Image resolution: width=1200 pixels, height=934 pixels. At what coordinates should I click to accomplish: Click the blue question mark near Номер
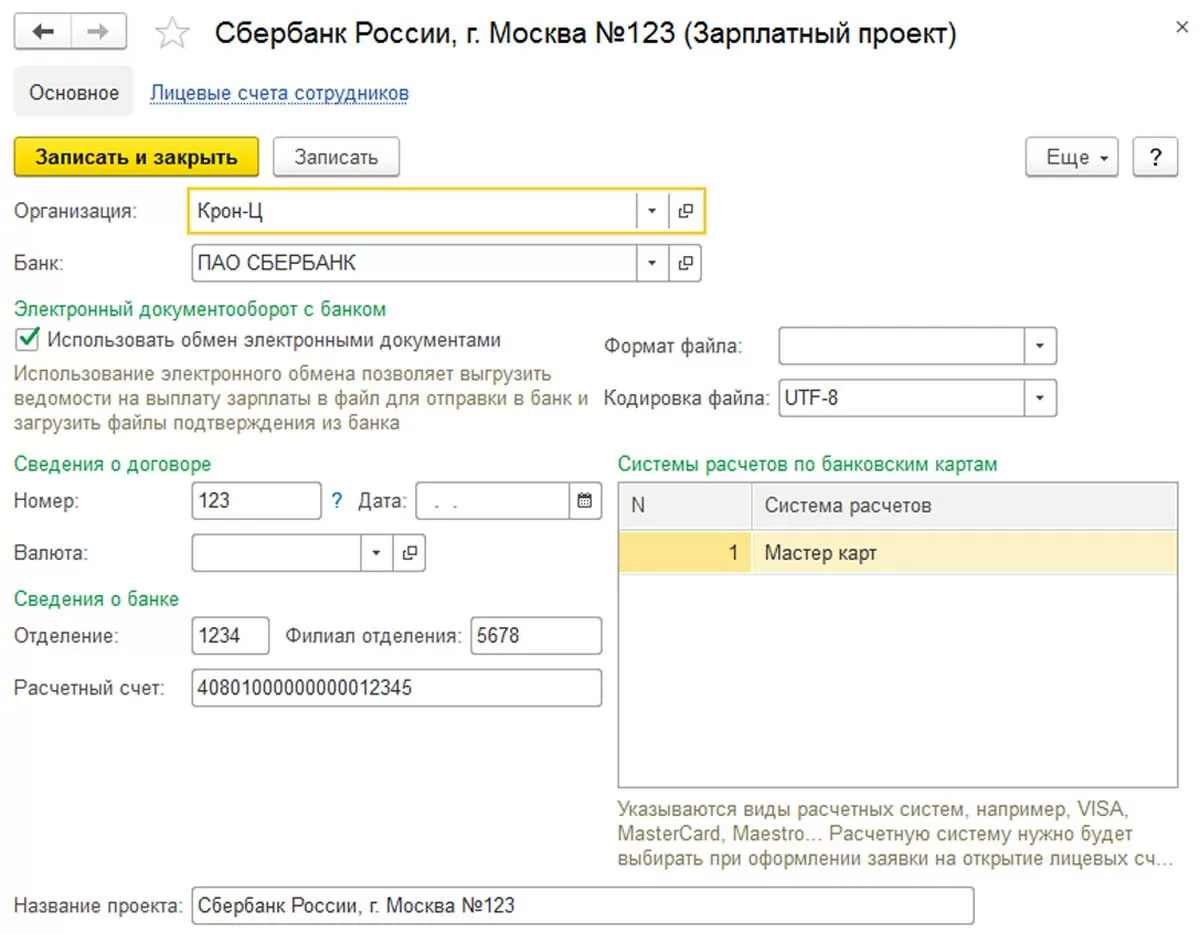(x=337, y=501)
